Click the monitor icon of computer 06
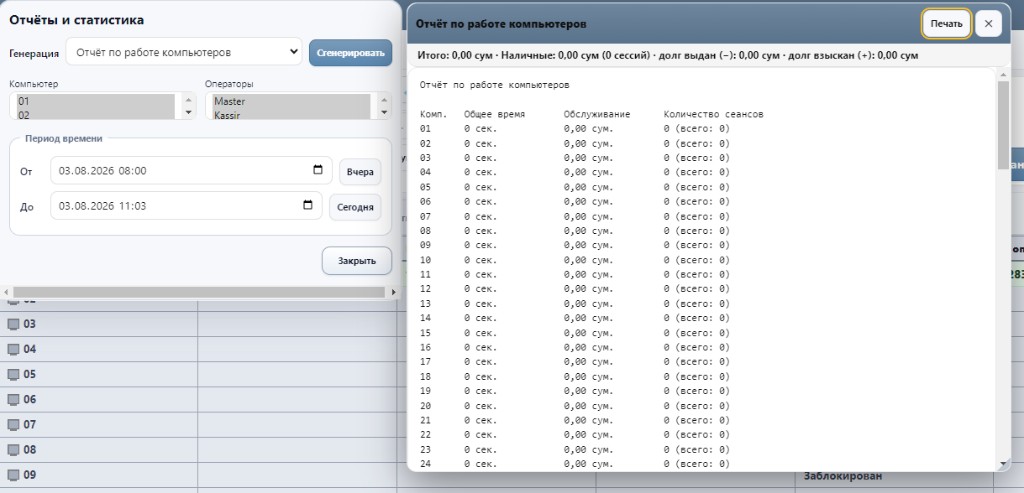 pos(13,400)
